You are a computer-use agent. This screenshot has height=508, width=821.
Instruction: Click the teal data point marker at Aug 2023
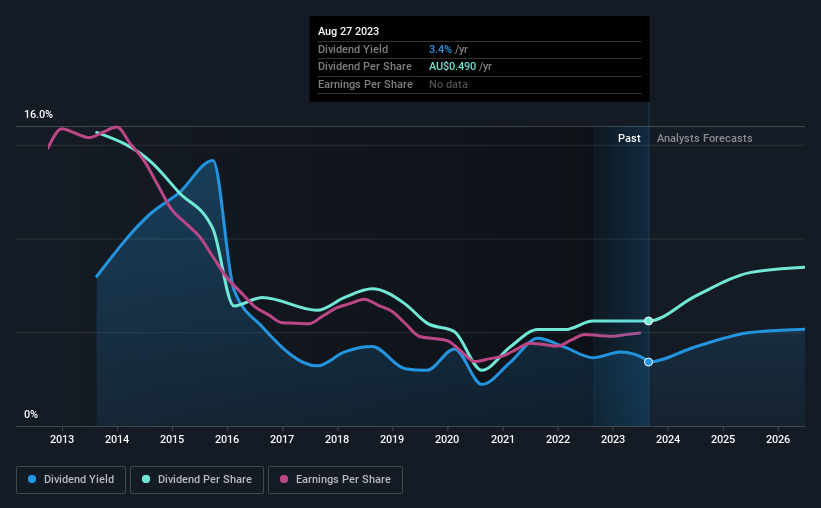pos(648,321)
